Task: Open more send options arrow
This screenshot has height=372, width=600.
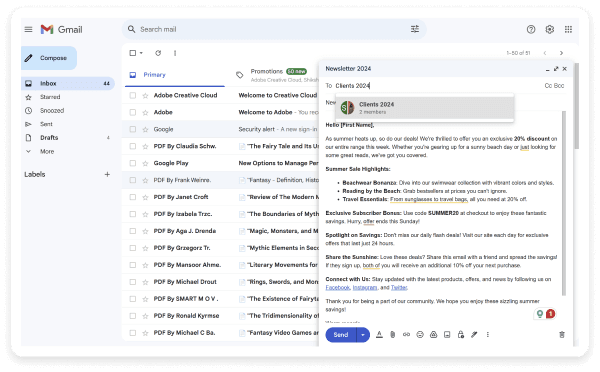Action: (x=363, y=335)
